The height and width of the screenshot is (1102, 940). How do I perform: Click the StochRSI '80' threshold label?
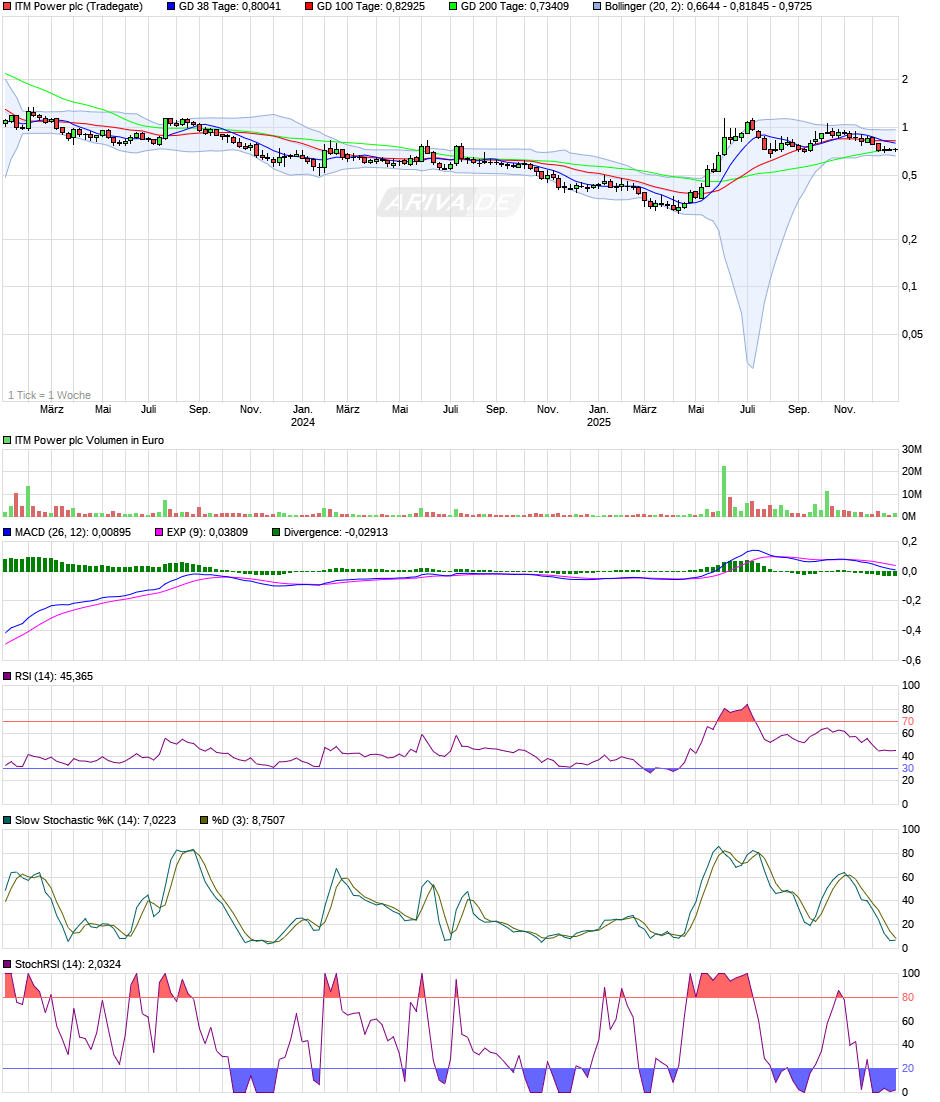tap(908, 997)
